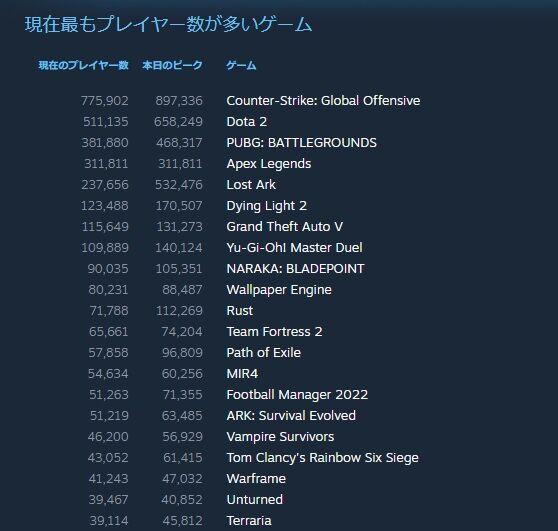Select ARK current count 51,219
This screenshot has width=558, height=531.
pyautogui.click(x=109, y=416)
